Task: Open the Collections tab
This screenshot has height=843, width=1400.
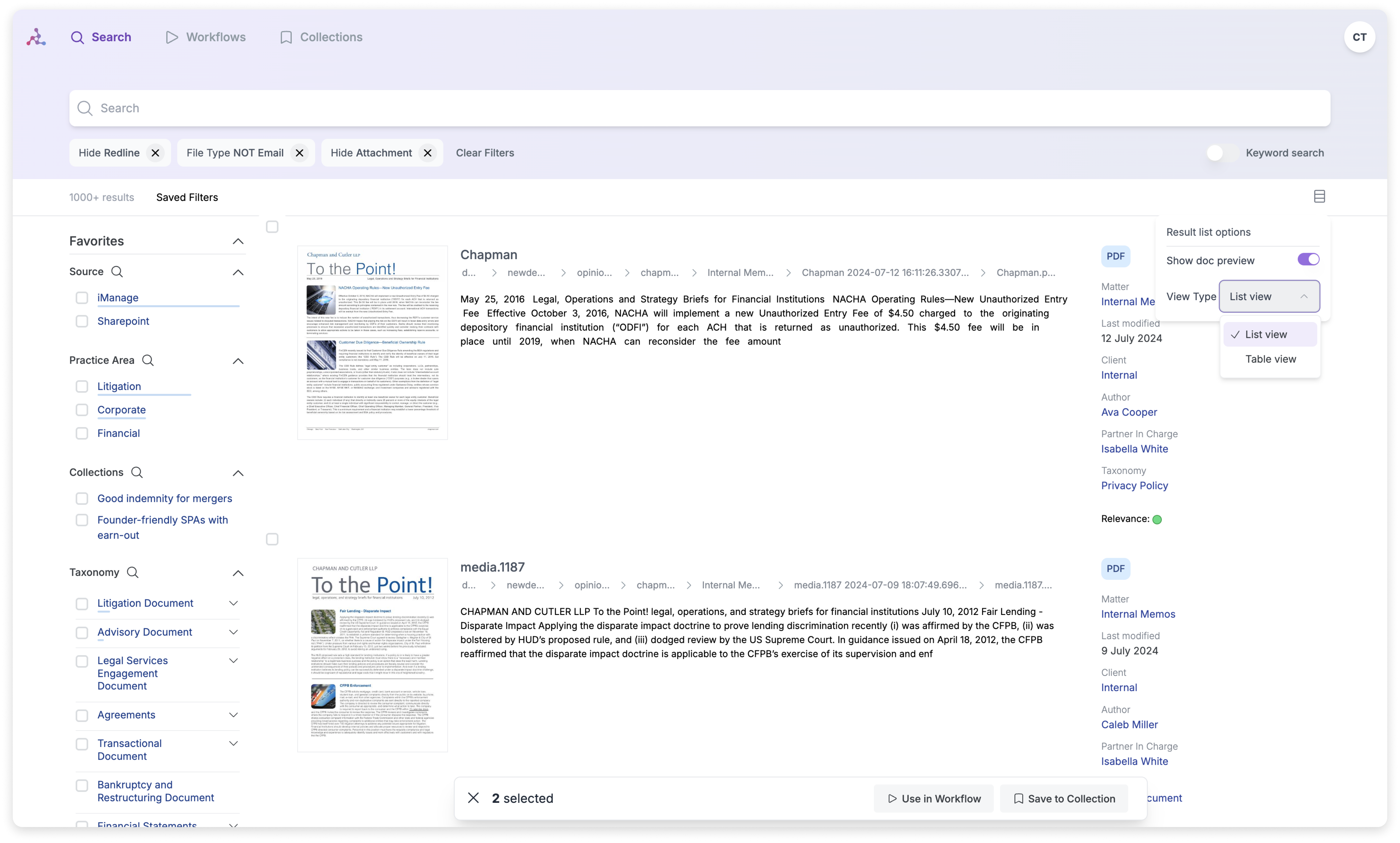Action: [x=321, y=37]
